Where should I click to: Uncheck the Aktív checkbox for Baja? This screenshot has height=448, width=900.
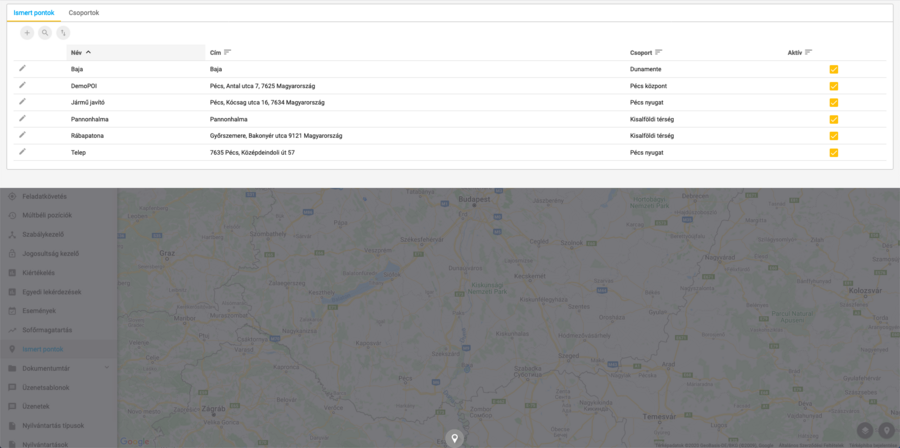point(833,69)
